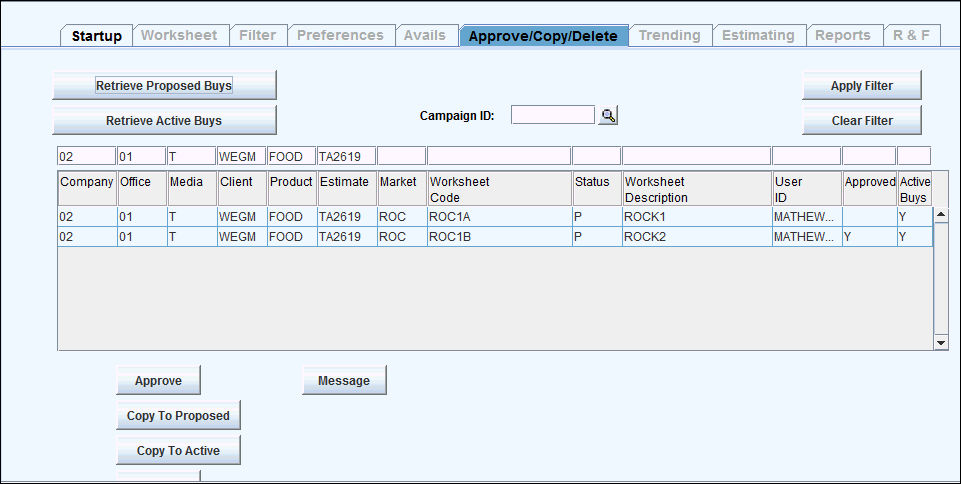Click the Estimate column header
The image size is (961, 484).
click(x=347, y=189)
